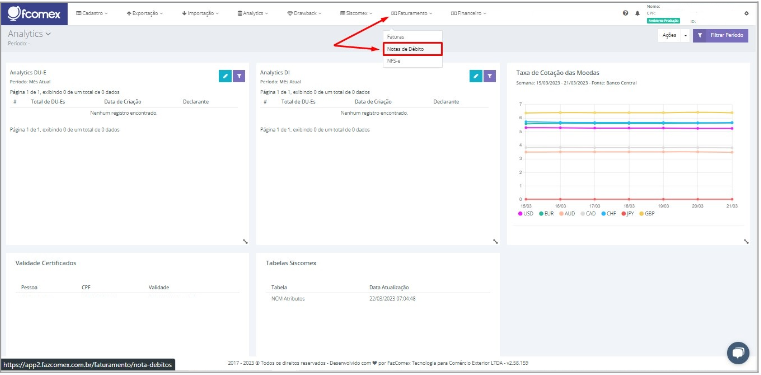Select Notas de Débito entry
This screenshot has height=375, width=761.
click(x=413, y=49)
